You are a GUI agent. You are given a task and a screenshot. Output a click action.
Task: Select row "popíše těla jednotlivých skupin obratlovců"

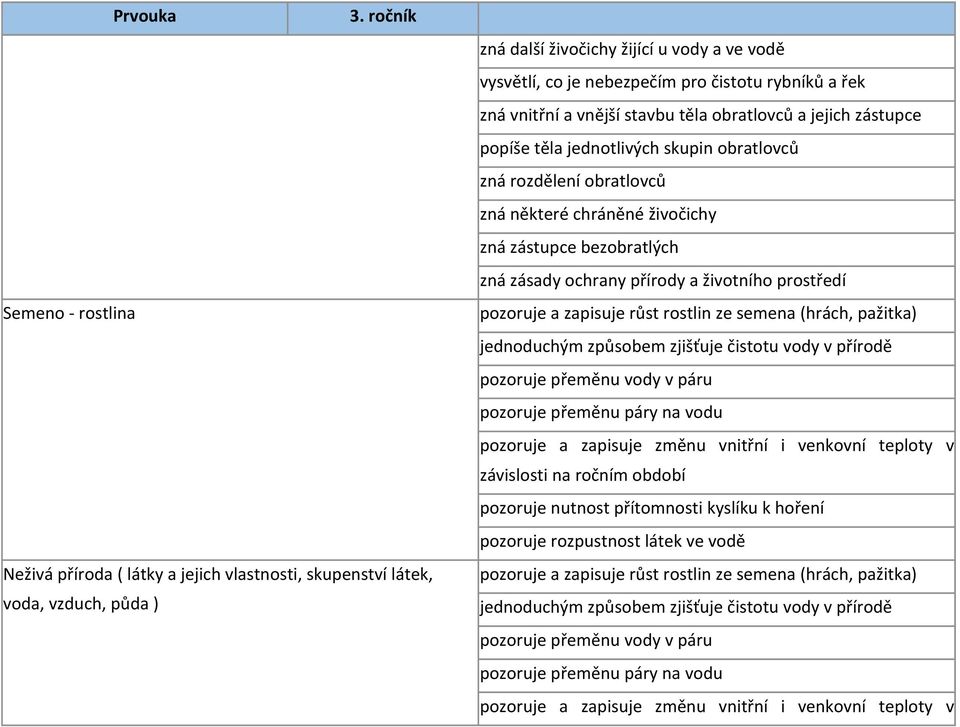(x=716, y=150)
